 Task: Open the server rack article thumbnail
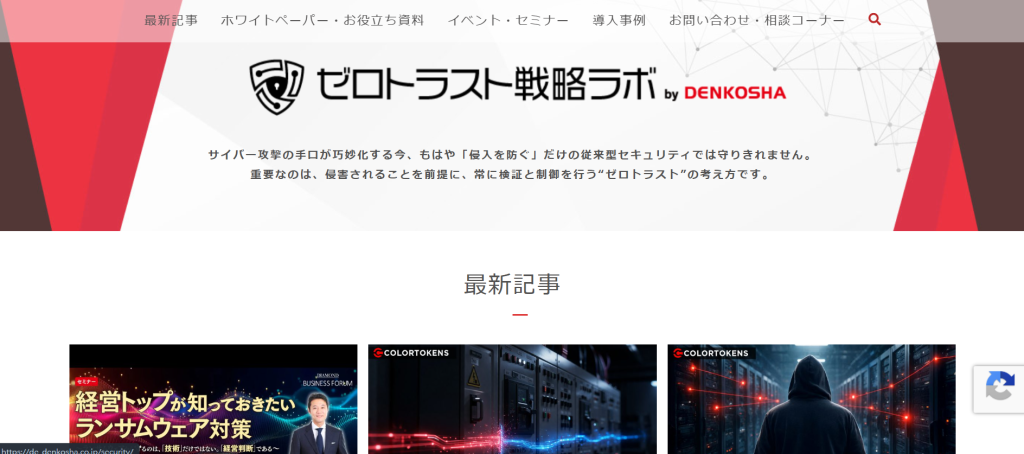[513, 399]
